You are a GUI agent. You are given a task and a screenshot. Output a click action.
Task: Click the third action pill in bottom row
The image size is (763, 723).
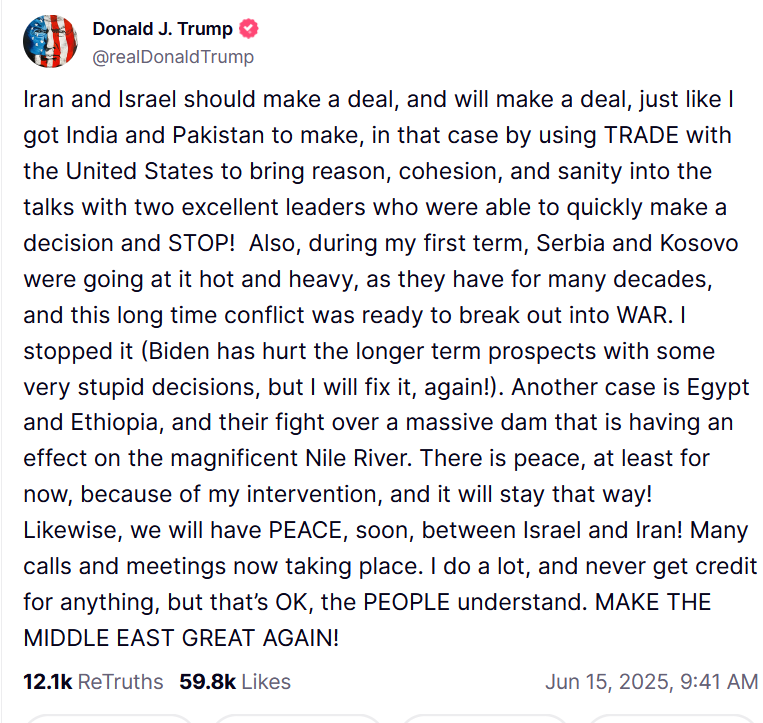click(485, 719)
